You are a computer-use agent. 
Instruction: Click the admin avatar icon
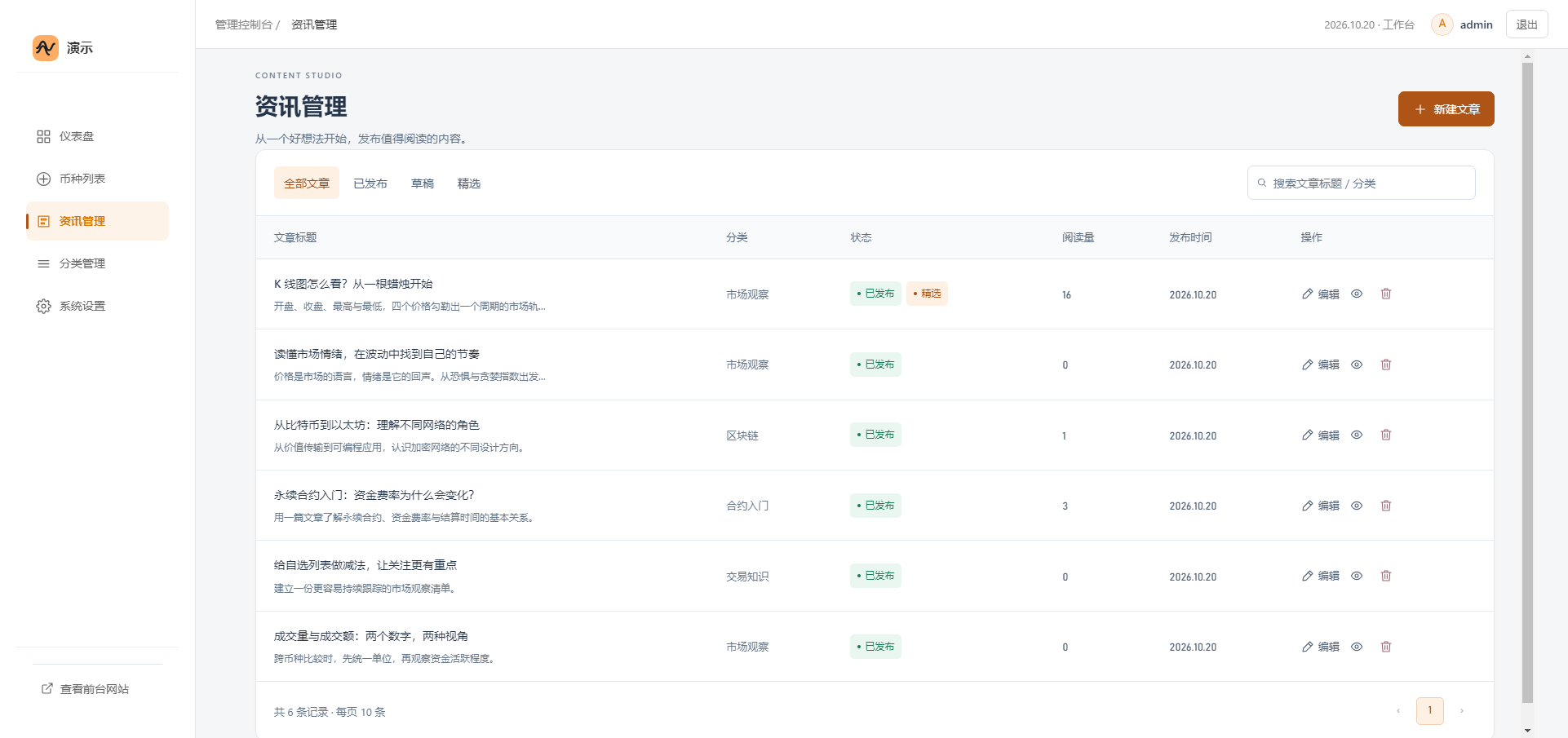pyautogui.click(x=1442, y=24)
